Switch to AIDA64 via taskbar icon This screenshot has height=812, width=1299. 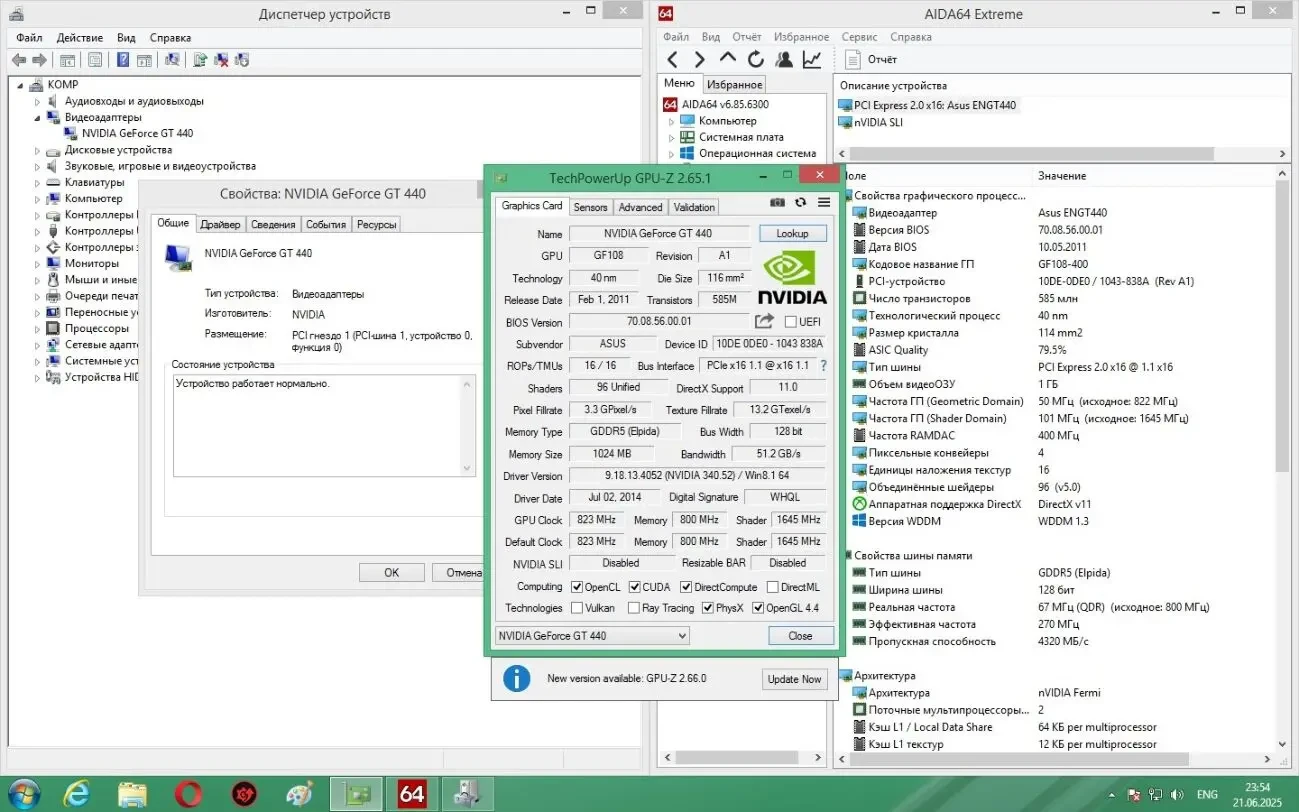pyautogui.click(x=412, y=794)
